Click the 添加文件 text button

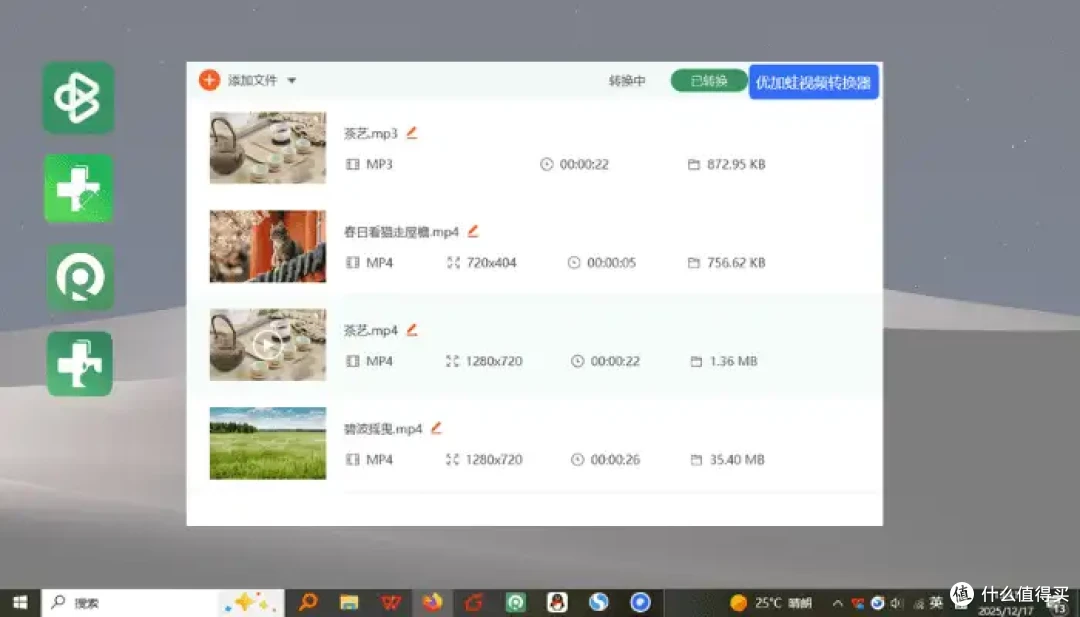click(252, 81)
